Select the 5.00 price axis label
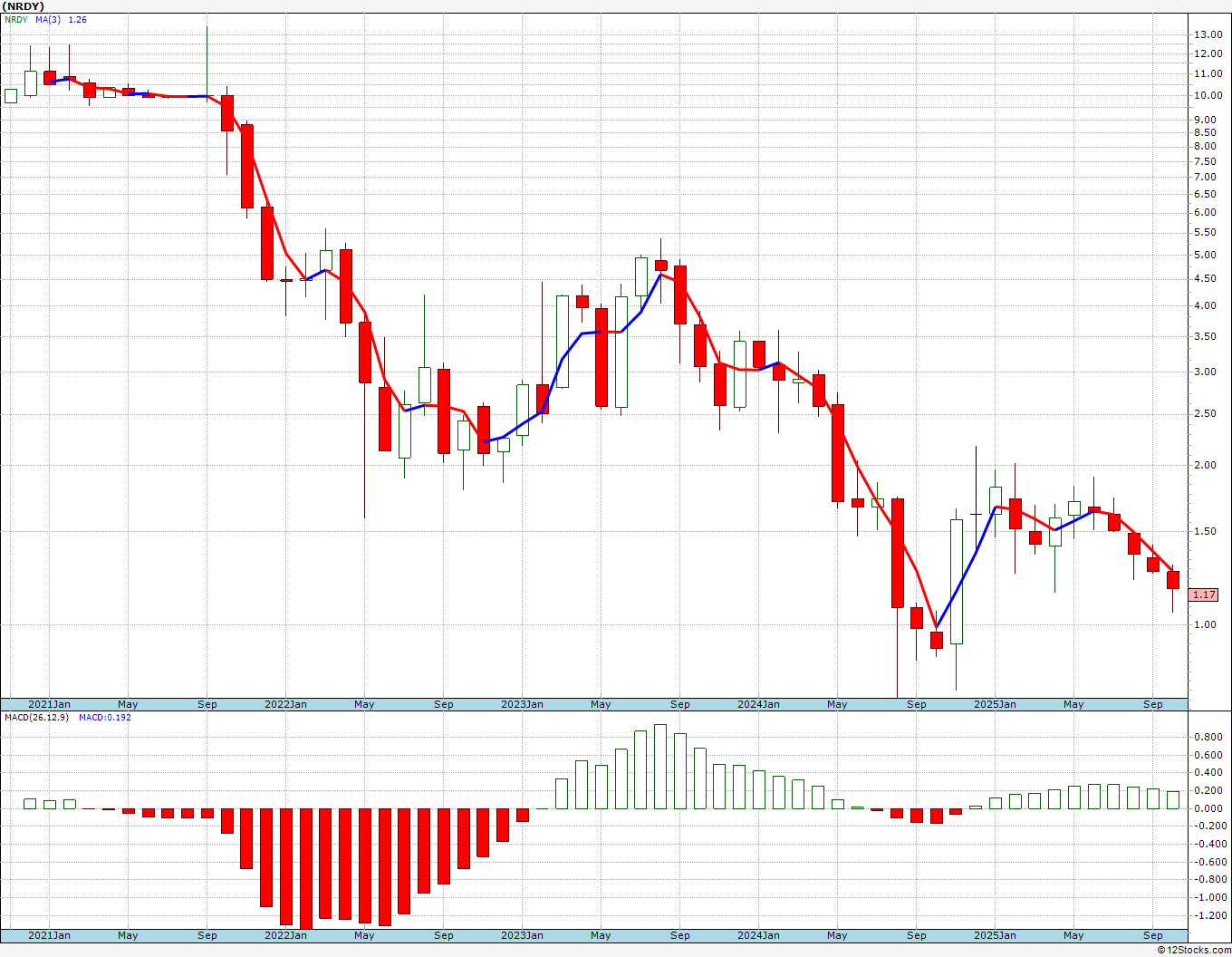1232x957 pixels. coord(1205,255)
